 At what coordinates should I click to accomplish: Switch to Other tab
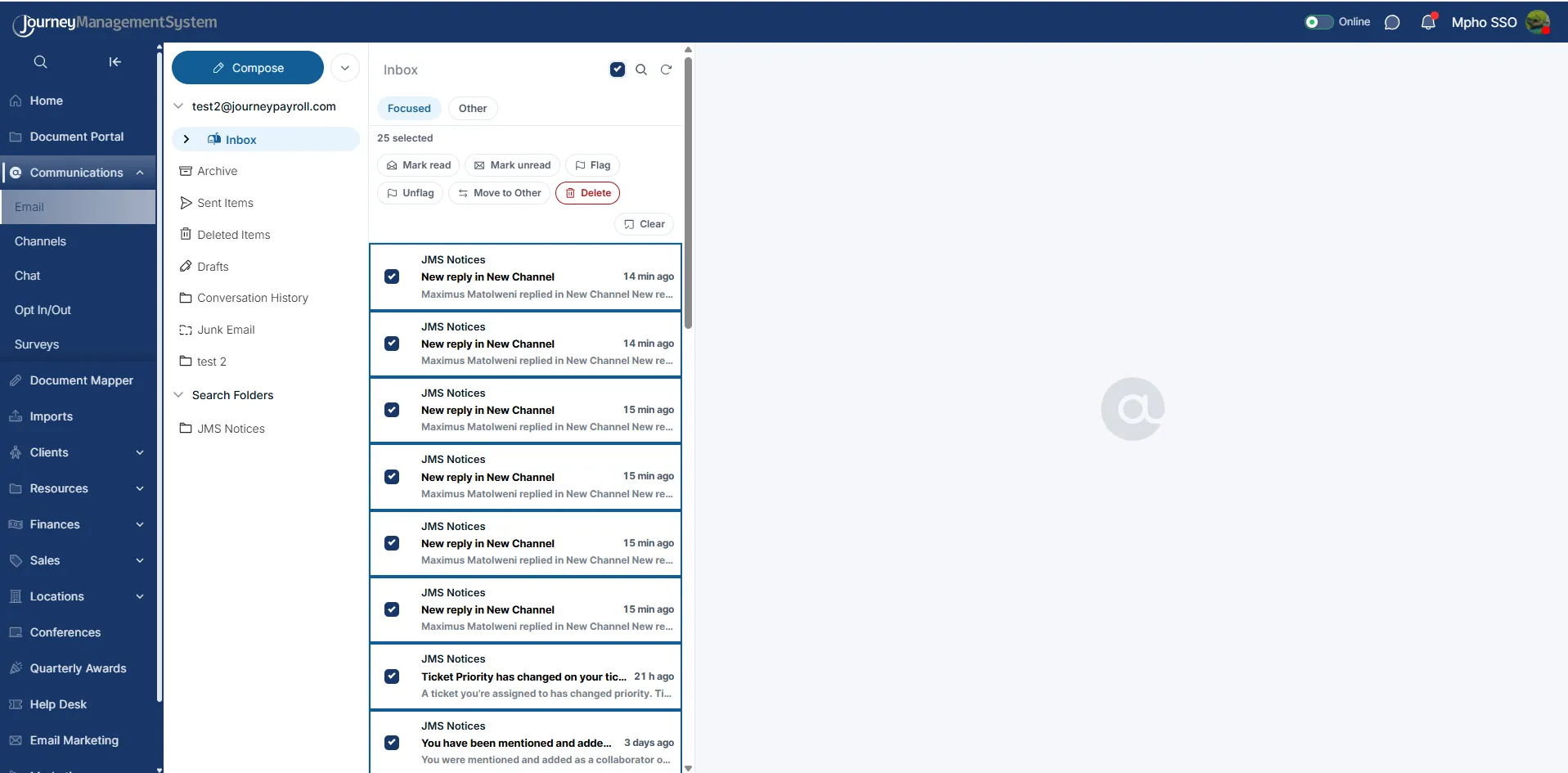click(x=473, y=108)
